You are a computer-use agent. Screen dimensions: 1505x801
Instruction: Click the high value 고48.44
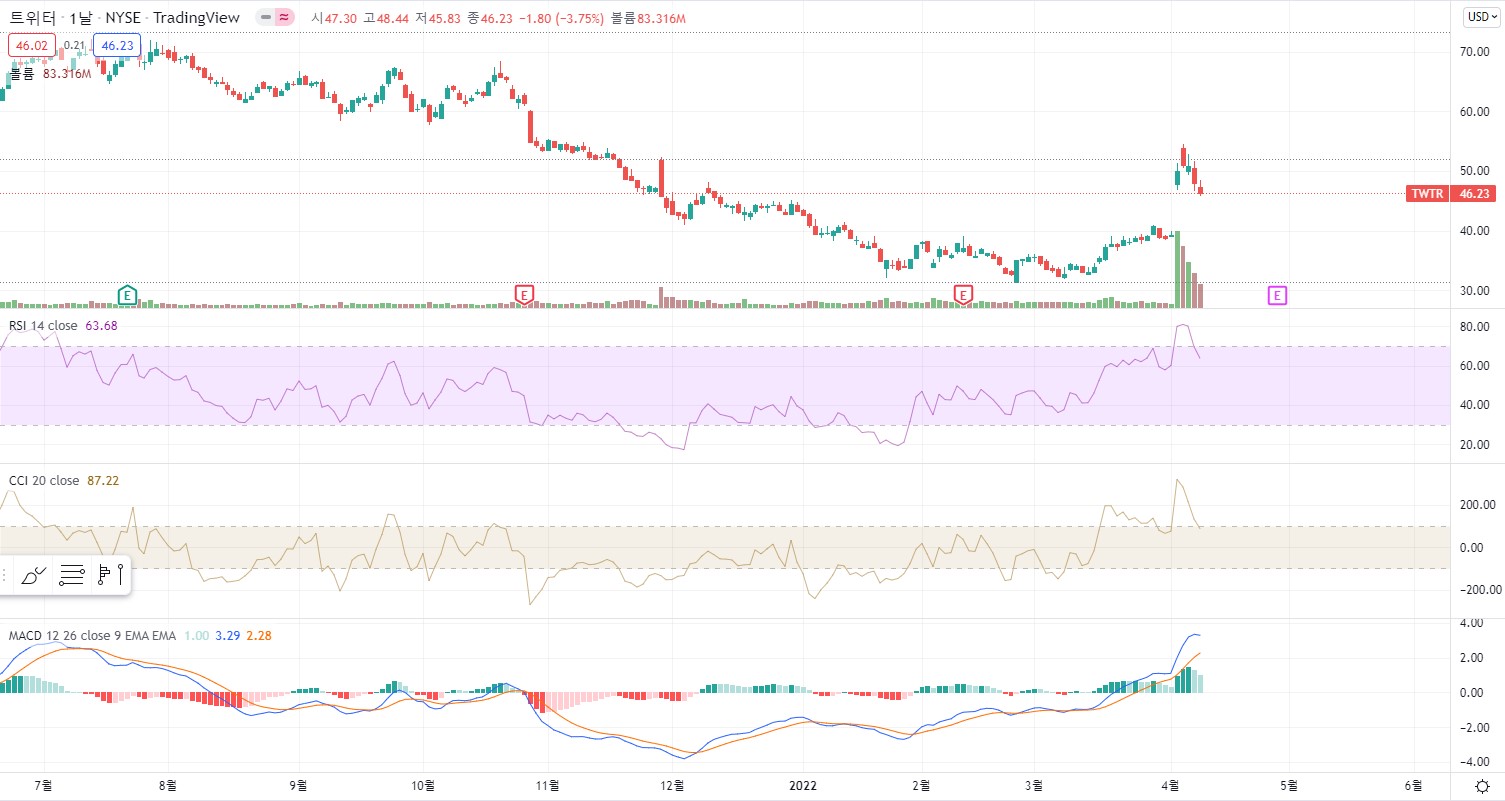point(388,18)
